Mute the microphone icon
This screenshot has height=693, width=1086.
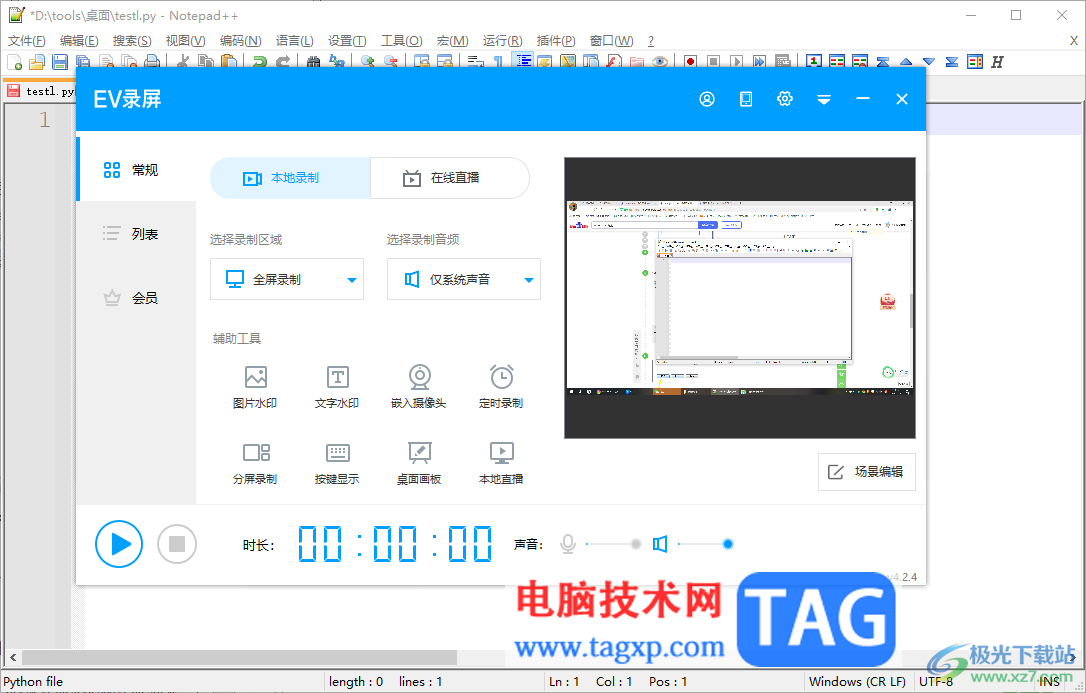point(568,544)
